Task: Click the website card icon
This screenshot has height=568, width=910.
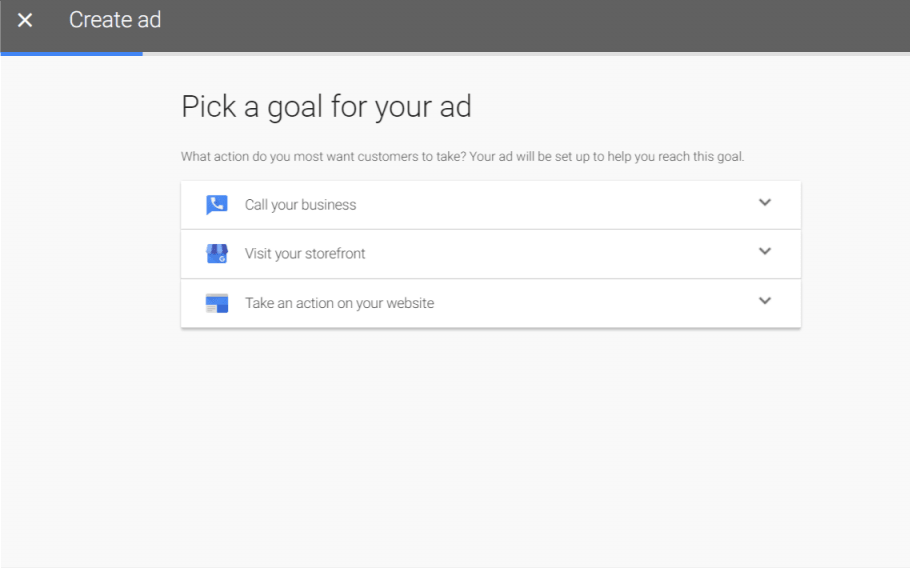Action: 217,303
